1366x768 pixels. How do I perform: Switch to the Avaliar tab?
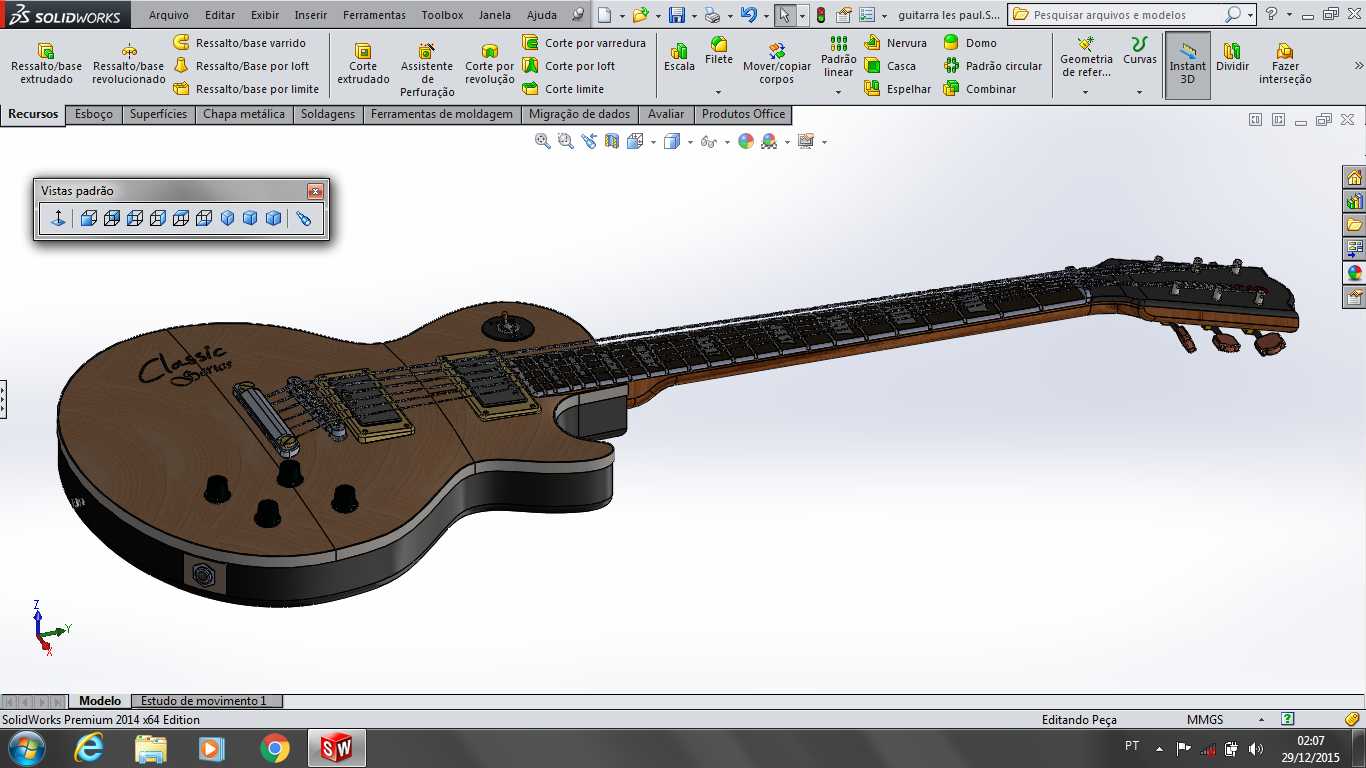click(x=666, y=114)
